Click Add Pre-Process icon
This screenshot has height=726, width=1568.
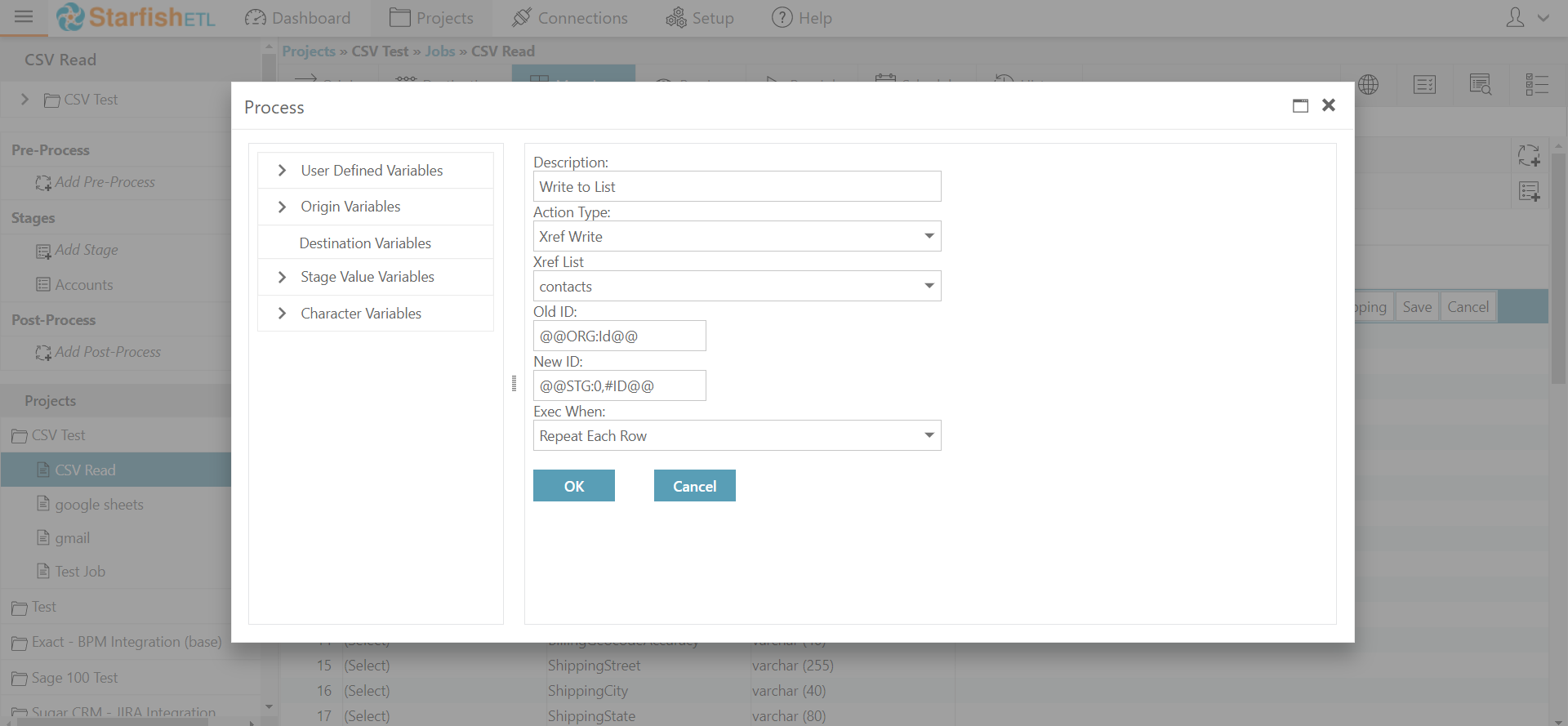(x=43, y=183)
